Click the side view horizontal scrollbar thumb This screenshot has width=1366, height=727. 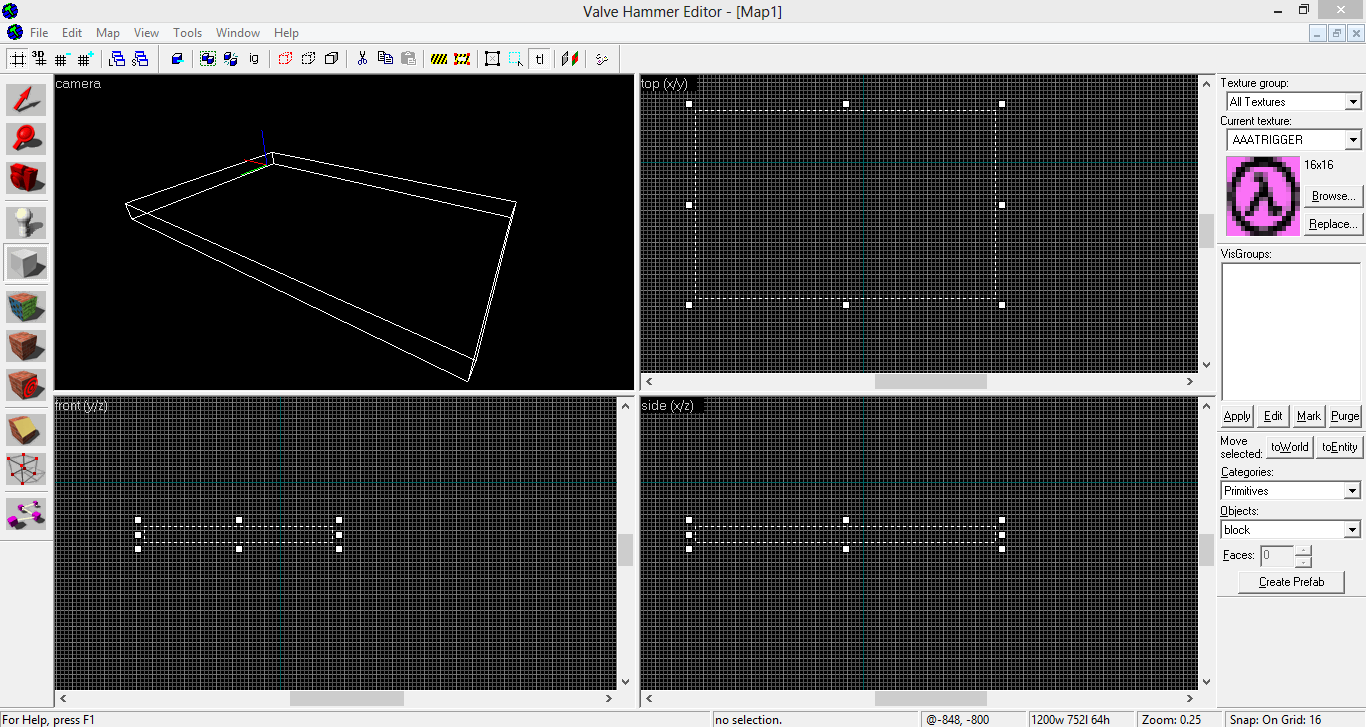[930, 698]
